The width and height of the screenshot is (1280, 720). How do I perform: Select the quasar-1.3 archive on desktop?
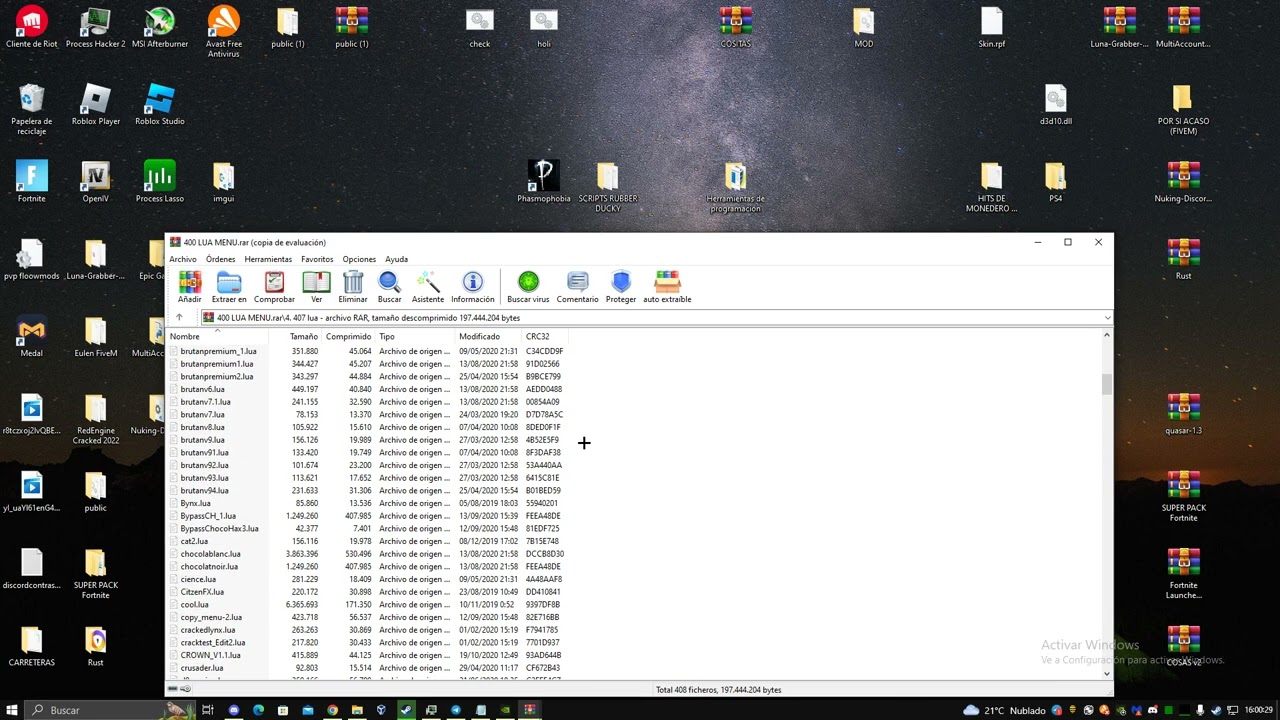[1184, 414]
